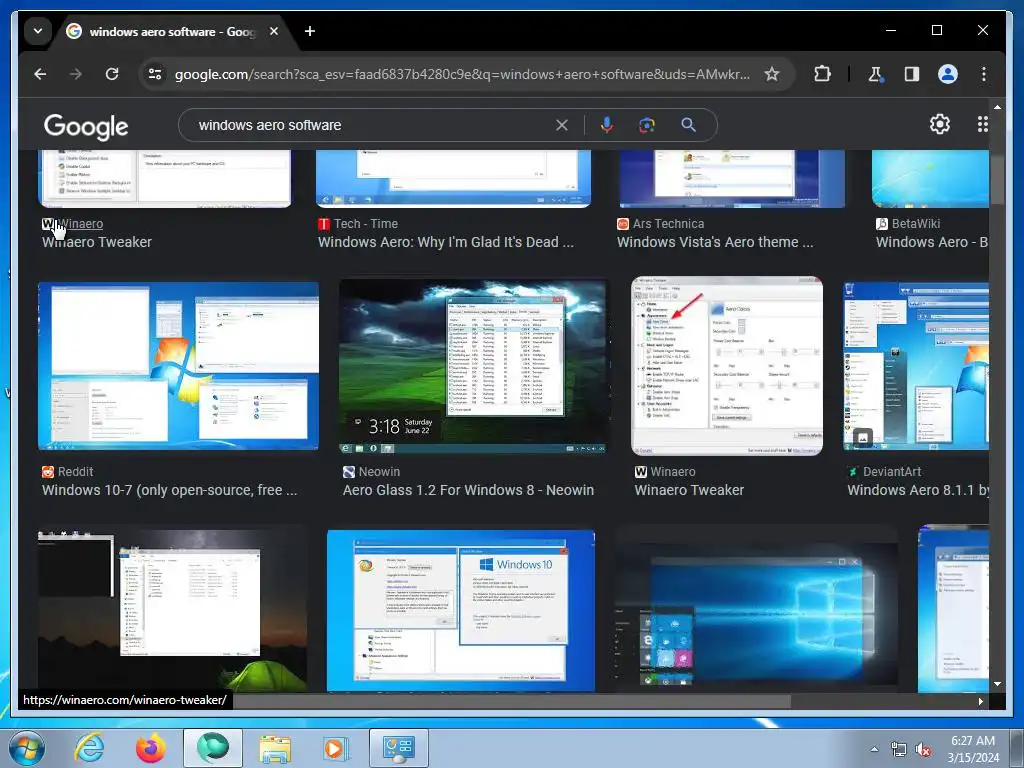Launch Firefox from taskbar
Screen dimensions: 1024x768
pyautogui.click(x=151, y=748)
